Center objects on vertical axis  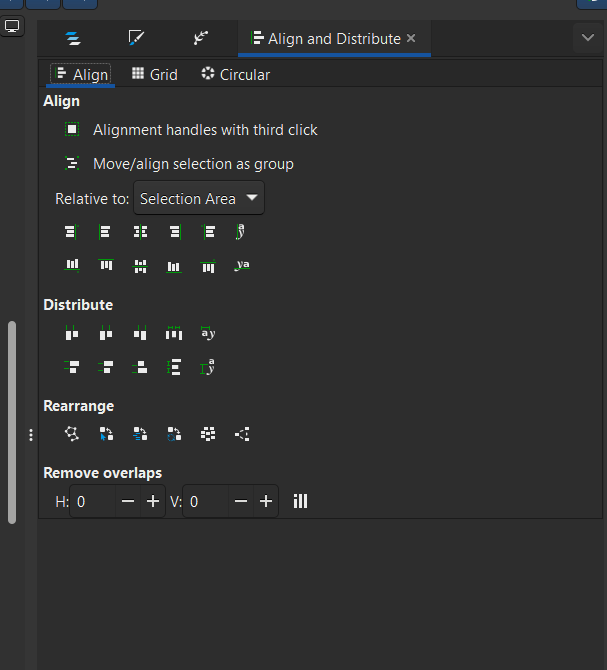[x=140, y=232]
